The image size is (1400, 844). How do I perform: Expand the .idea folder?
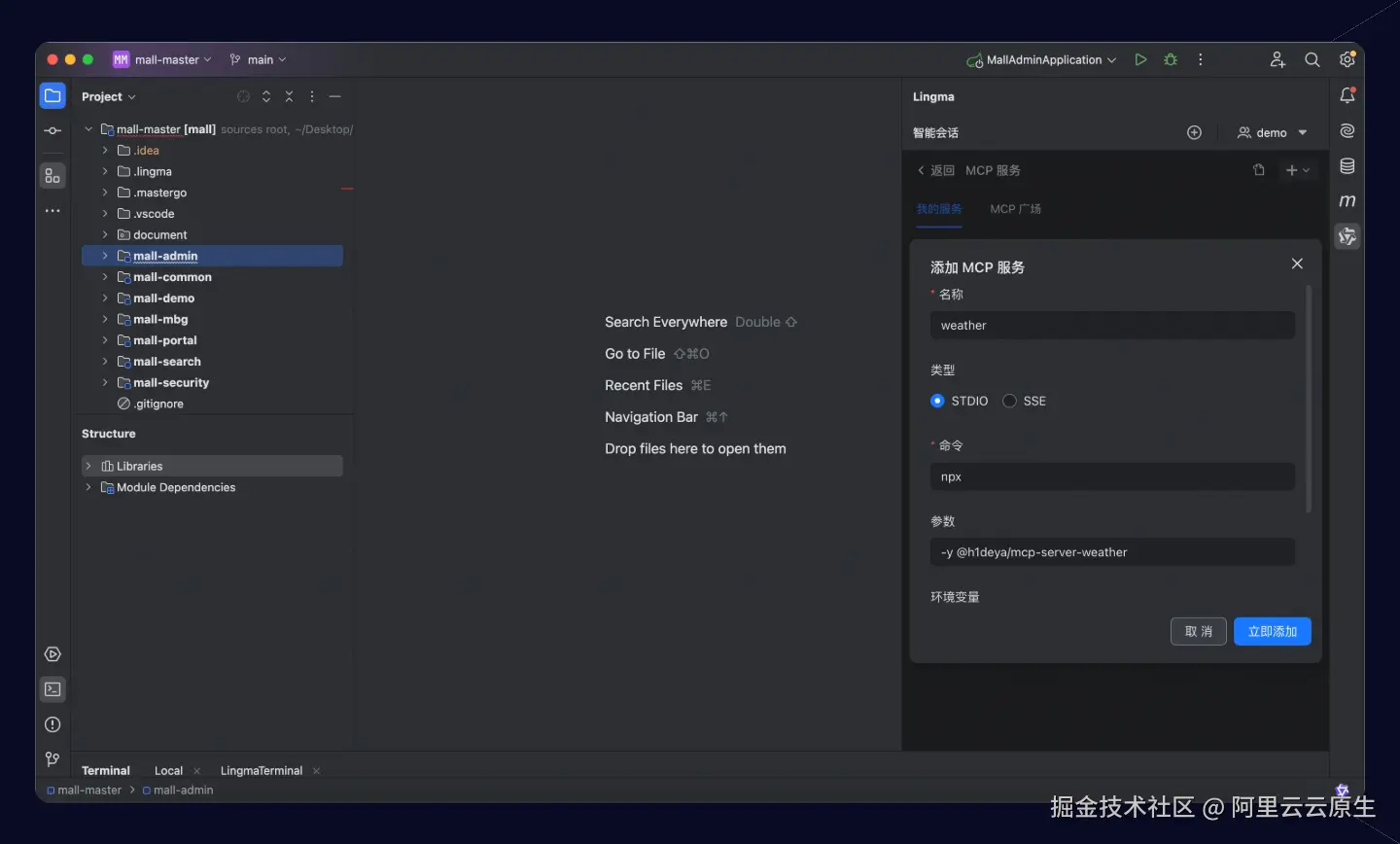105,150
